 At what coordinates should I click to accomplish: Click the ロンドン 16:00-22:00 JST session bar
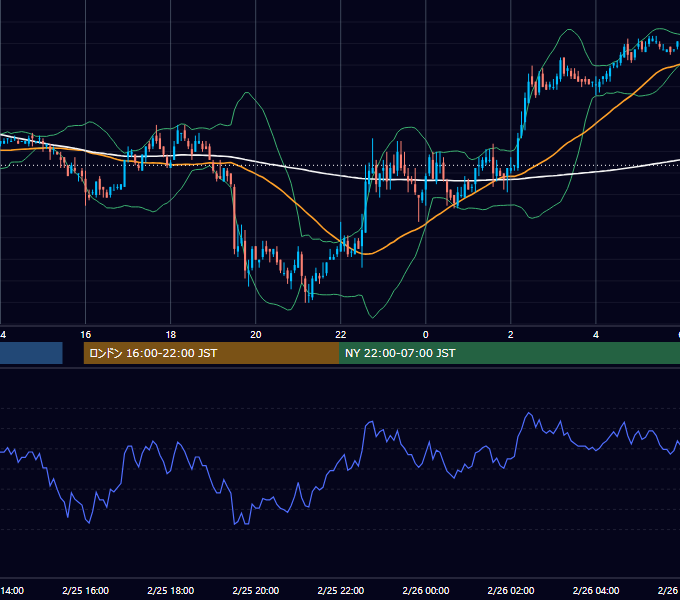pos(211,353)
